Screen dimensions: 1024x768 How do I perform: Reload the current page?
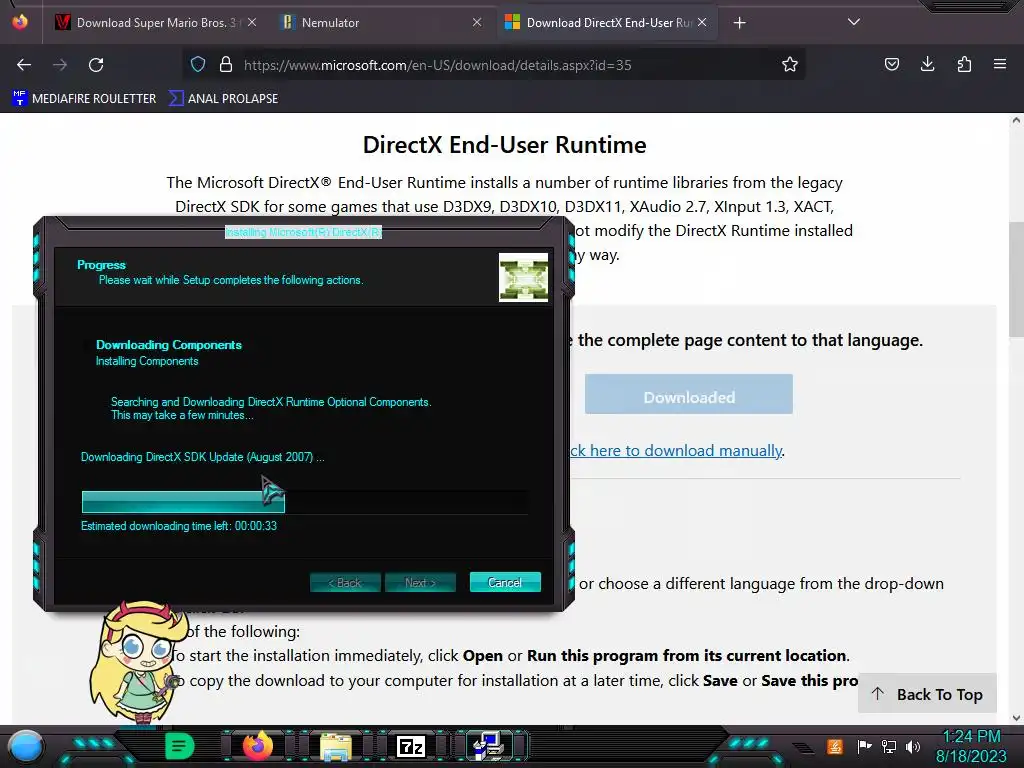click(x=96, y=65)
